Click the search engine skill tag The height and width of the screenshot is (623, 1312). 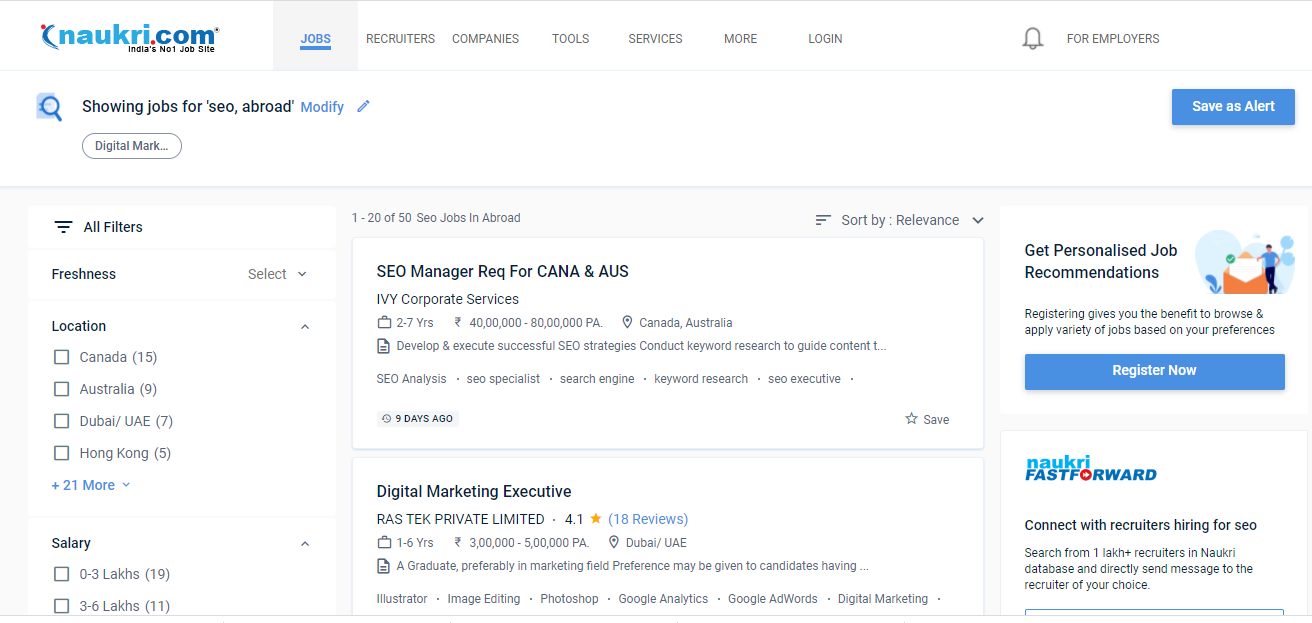pos(597,379)
